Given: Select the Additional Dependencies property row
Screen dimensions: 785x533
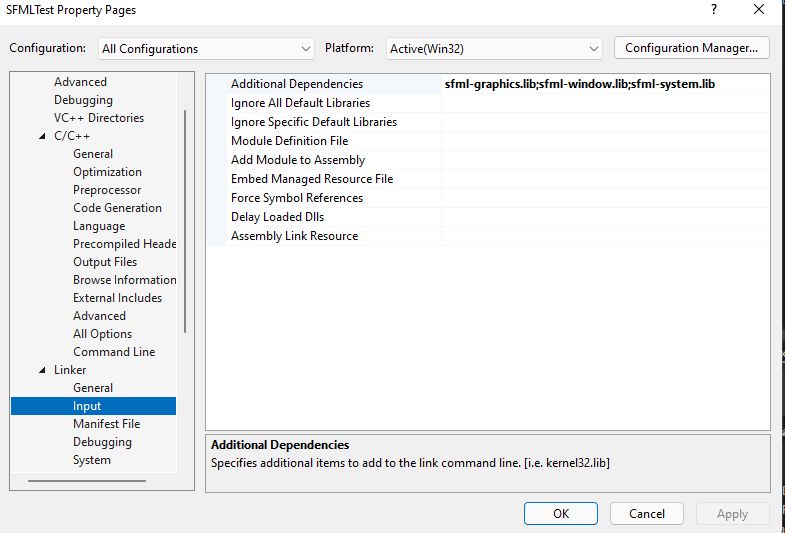Looking at the screenshot, I should 488,84.
